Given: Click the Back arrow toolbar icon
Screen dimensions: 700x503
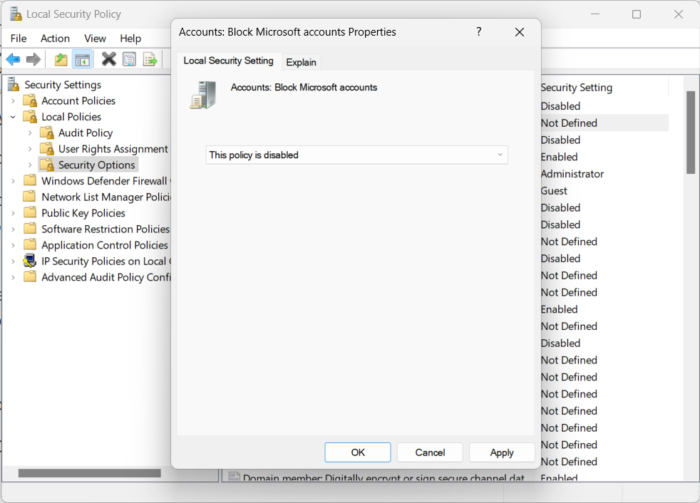Looking at the screenshot, I should tap(13, 59).
